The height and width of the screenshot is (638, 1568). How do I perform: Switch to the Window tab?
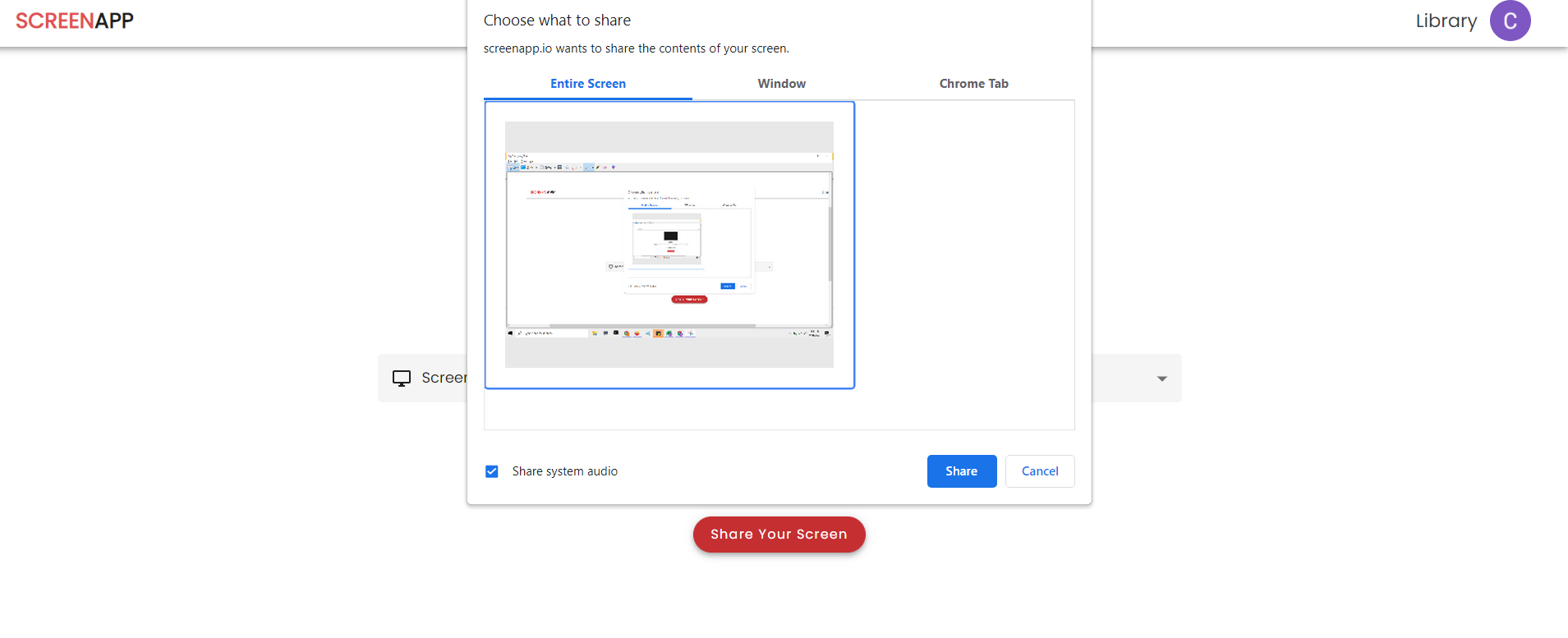point(781,84)
